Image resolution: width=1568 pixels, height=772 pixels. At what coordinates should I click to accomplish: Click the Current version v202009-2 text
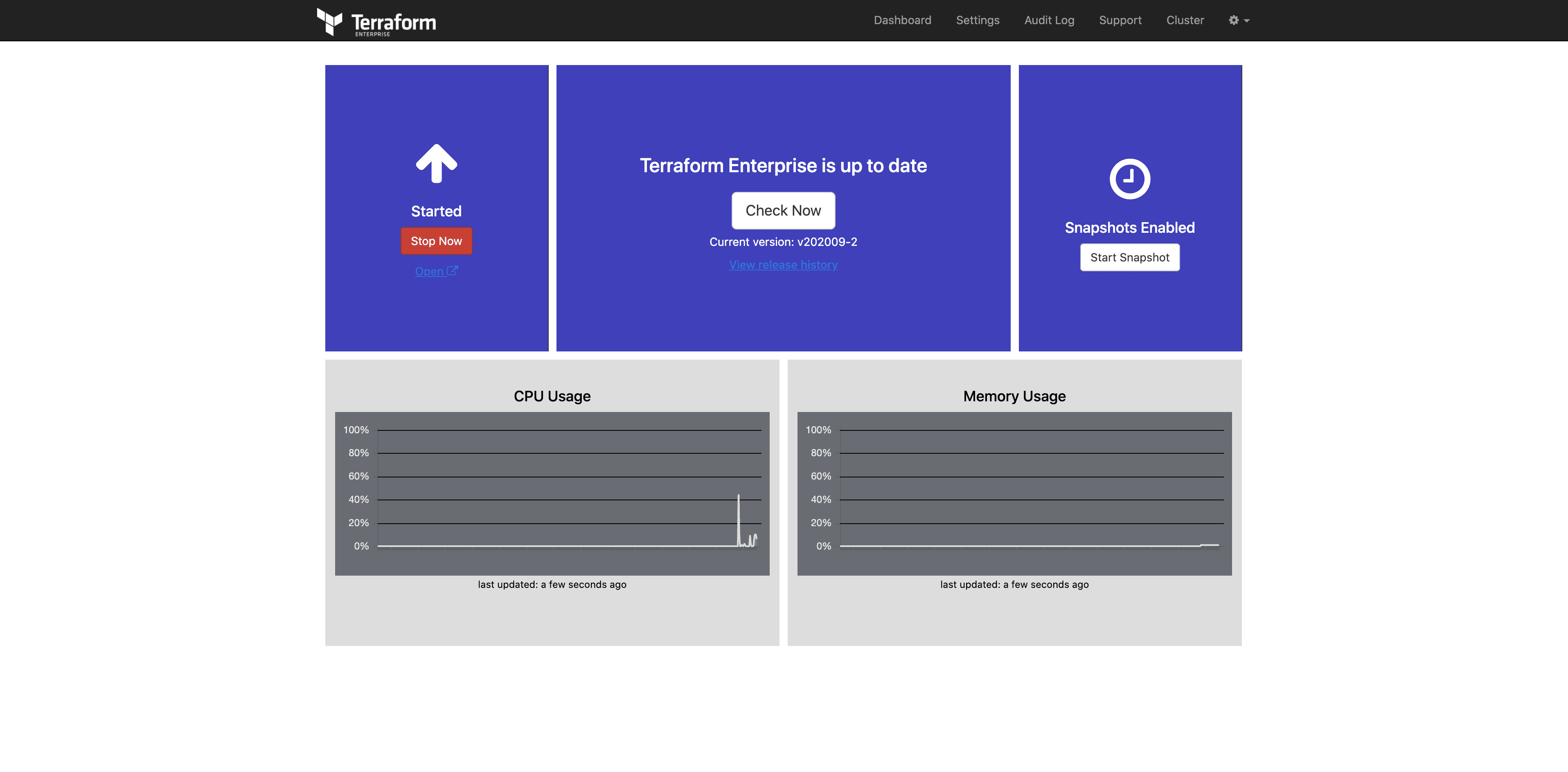point(783,241)
